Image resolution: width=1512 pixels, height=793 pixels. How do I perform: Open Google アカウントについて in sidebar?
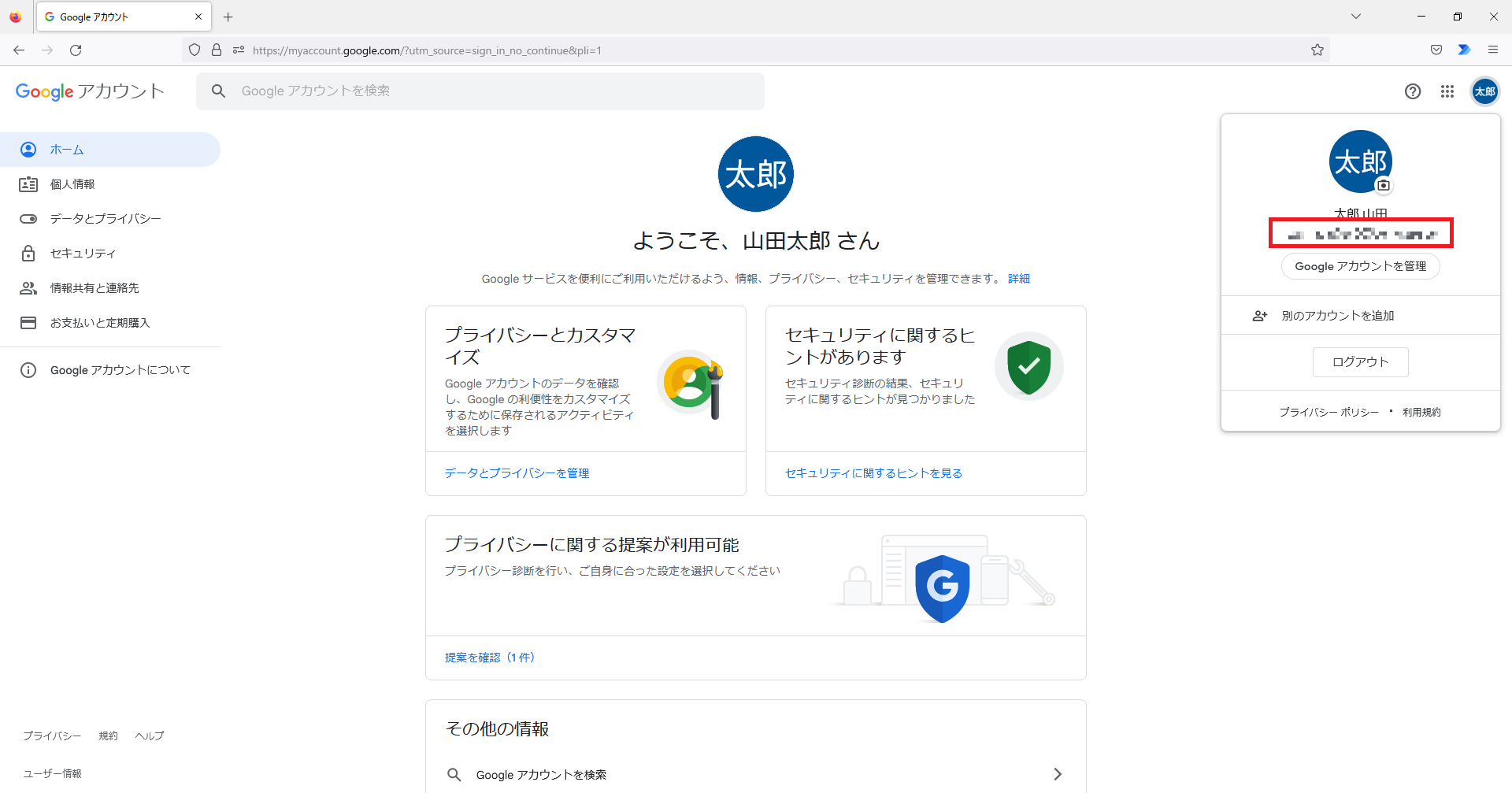110,370
